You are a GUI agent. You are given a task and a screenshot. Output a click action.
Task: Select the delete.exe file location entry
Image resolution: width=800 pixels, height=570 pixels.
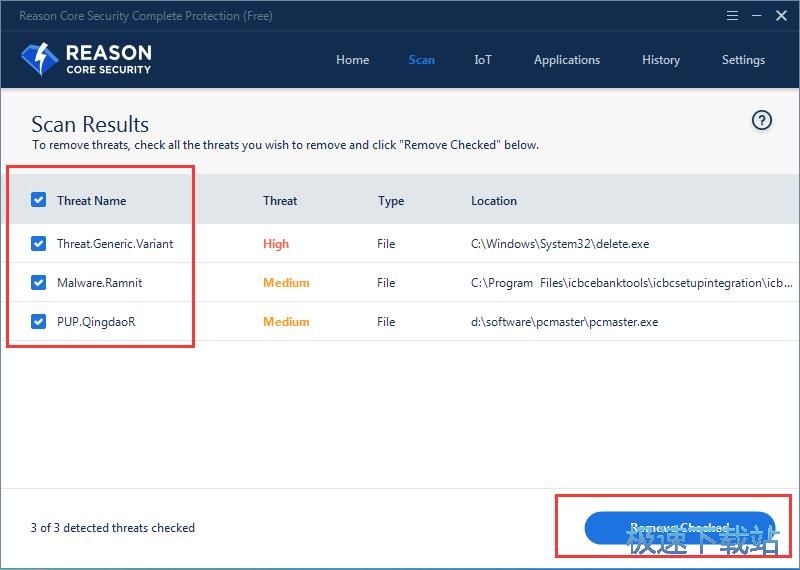click(562, 244)
